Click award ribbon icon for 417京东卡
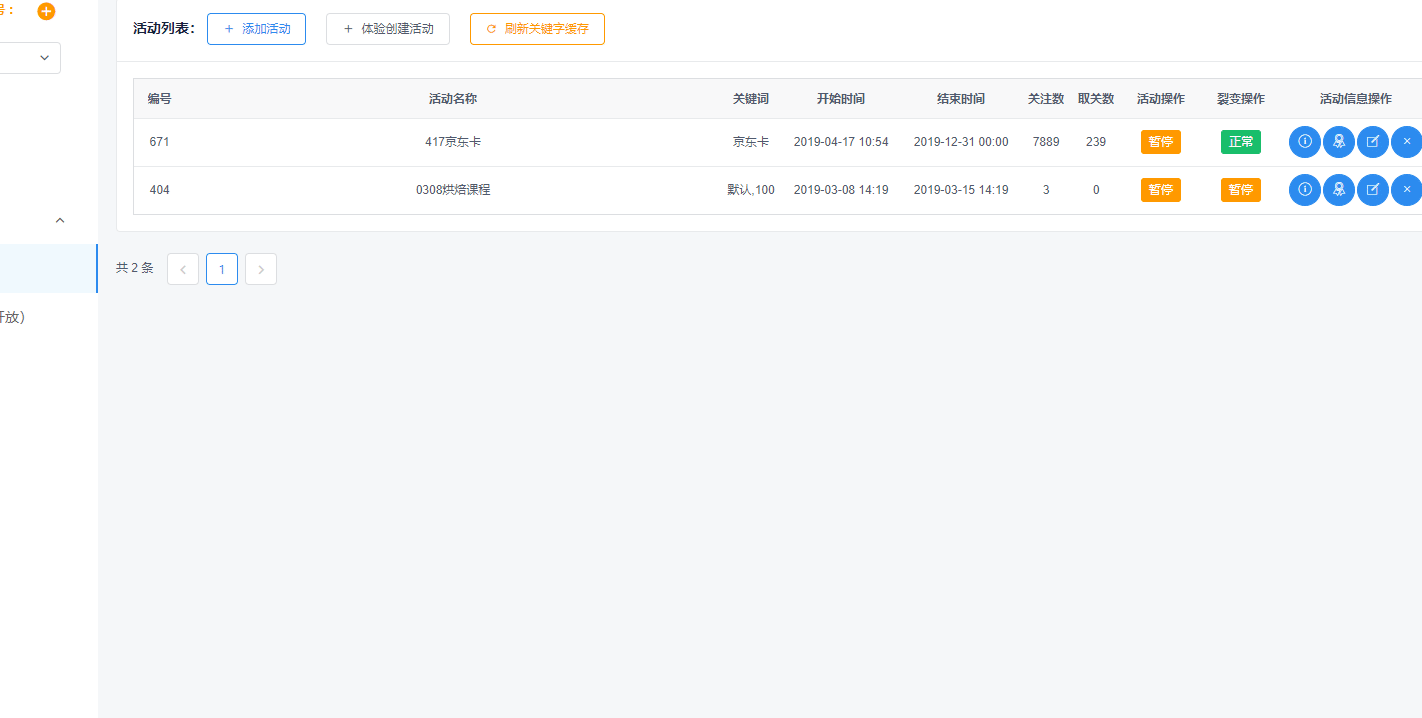Viewport: 1422px width, 718px height. 1338,142
